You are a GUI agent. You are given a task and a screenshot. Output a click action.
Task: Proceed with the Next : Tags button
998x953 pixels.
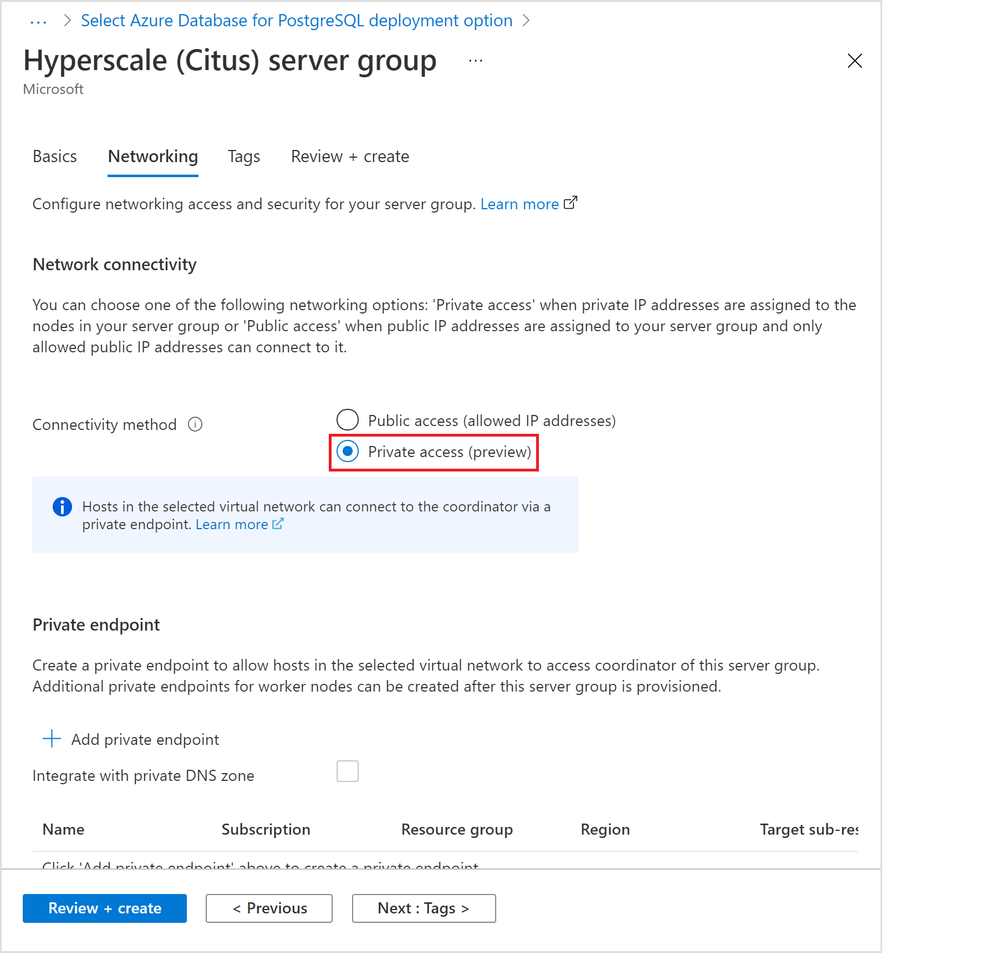tap(424, 908)
